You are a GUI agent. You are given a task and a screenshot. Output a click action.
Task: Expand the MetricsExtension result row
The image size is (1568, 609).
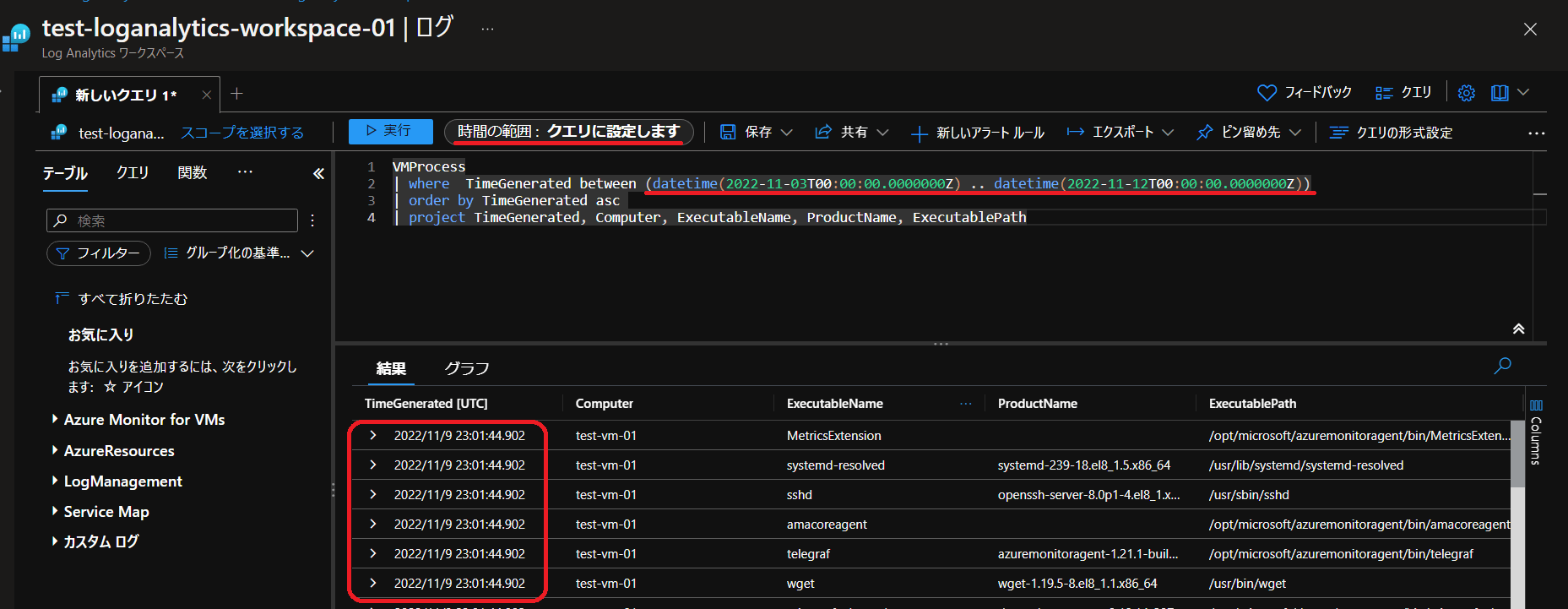372,436
